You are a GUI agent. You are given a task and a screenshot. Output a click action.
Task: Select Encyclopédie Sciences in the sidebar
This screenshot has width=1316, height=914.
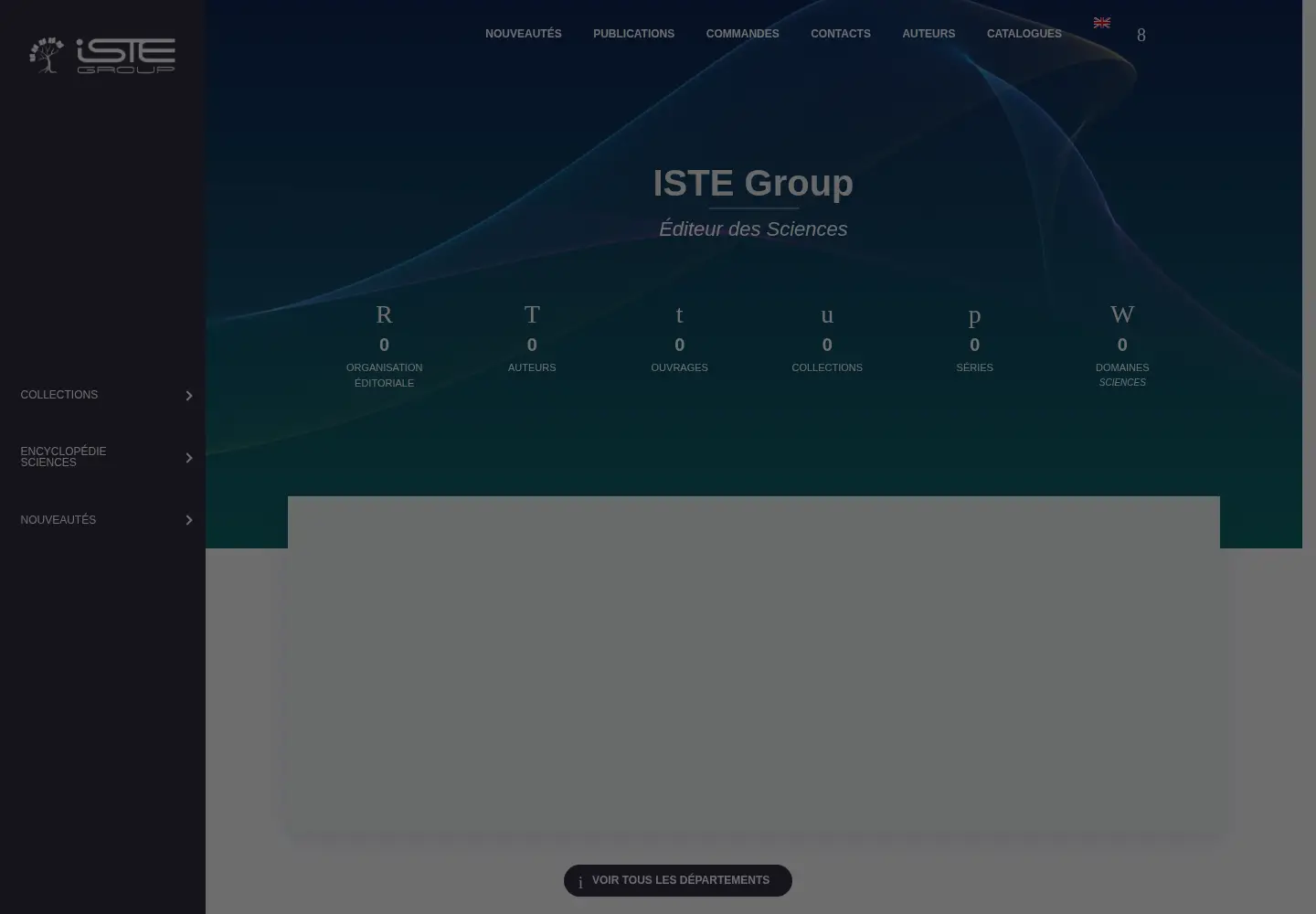tap(63, 457)
